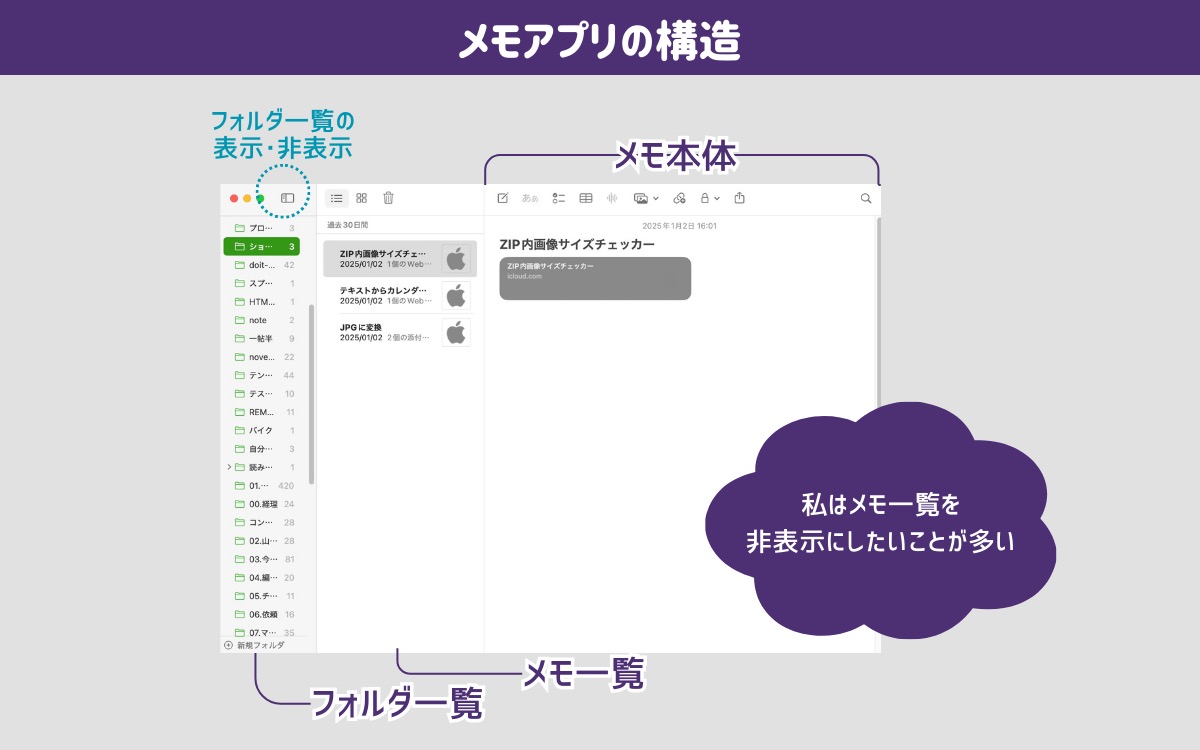The image size is (1200, 750).
Task: Click Apple thumbnail of JPGに変換 note
Action: (456, 332)
